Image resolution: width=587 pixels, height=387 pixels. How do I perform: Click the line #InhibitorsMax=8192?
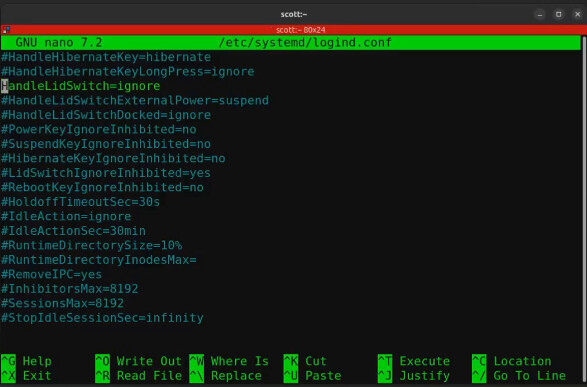tap(70, 289)
